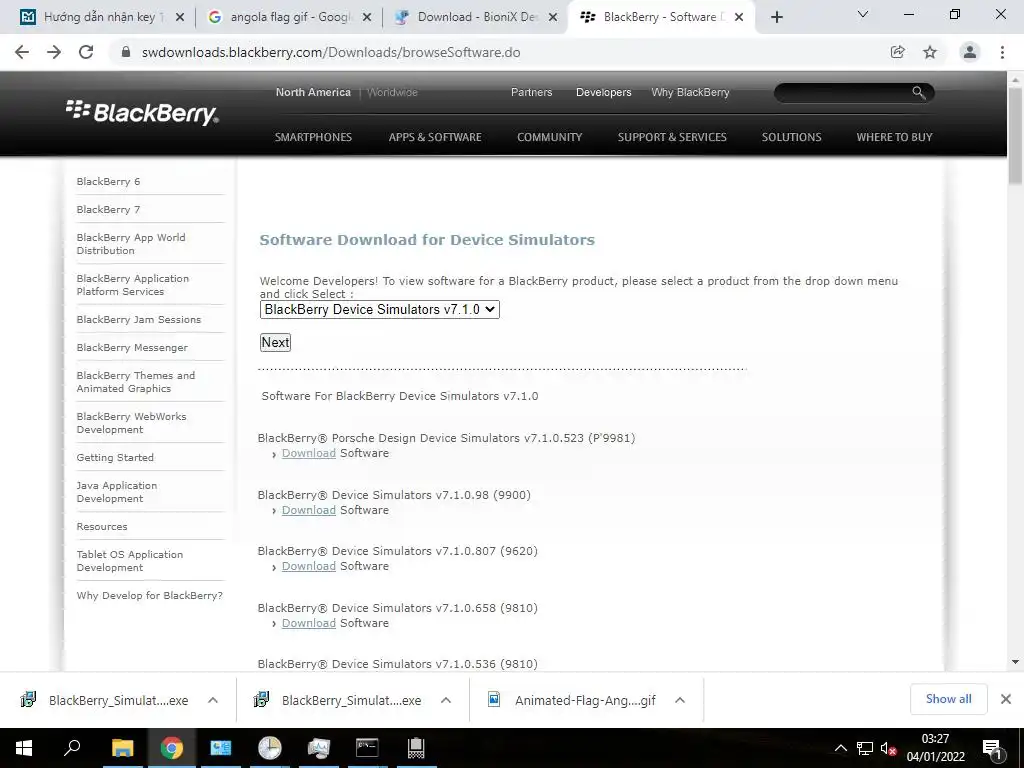Image resolution: width=1024 pixels, height=768 pixels.
Task: Click the page vertical scrollbar thumb
Action: point(1015,136)
